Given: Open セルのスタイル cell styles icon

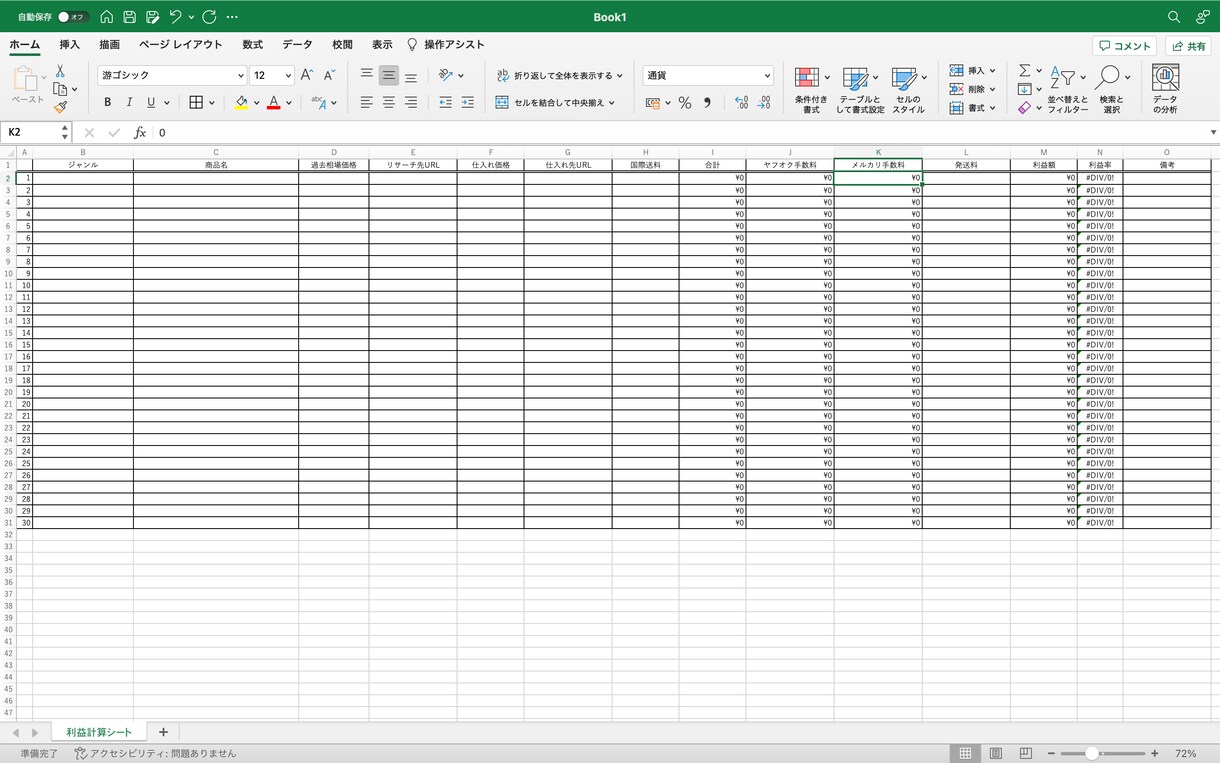Looking at the screenshot, I should [x=908, y=90].
